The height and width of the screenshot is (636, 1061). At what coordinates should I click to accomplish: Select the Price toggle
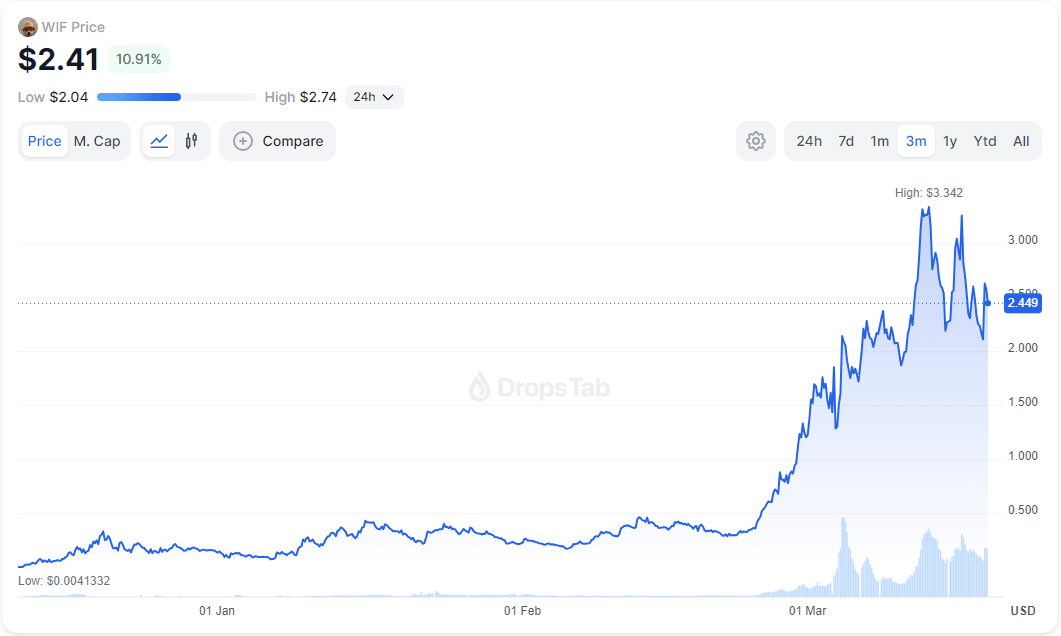(x=45, y=141)
